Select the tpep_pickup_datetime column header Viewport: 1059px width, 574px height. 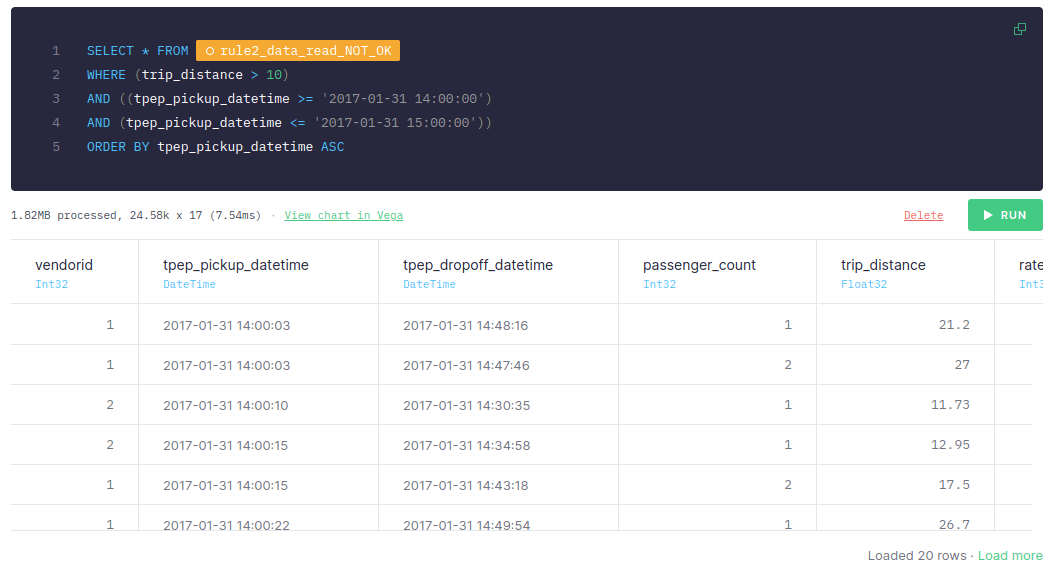pos(236,265)
